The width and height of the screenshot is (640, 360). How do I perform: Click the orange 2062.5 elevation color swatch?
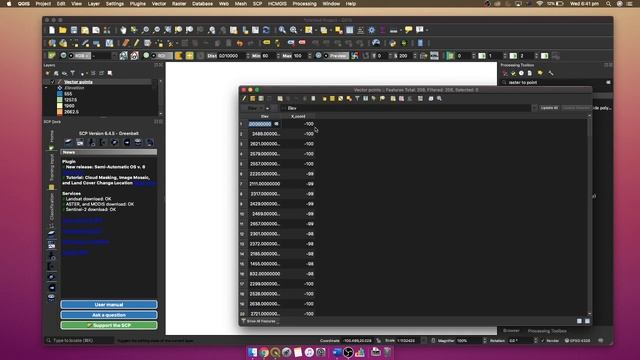60,112
